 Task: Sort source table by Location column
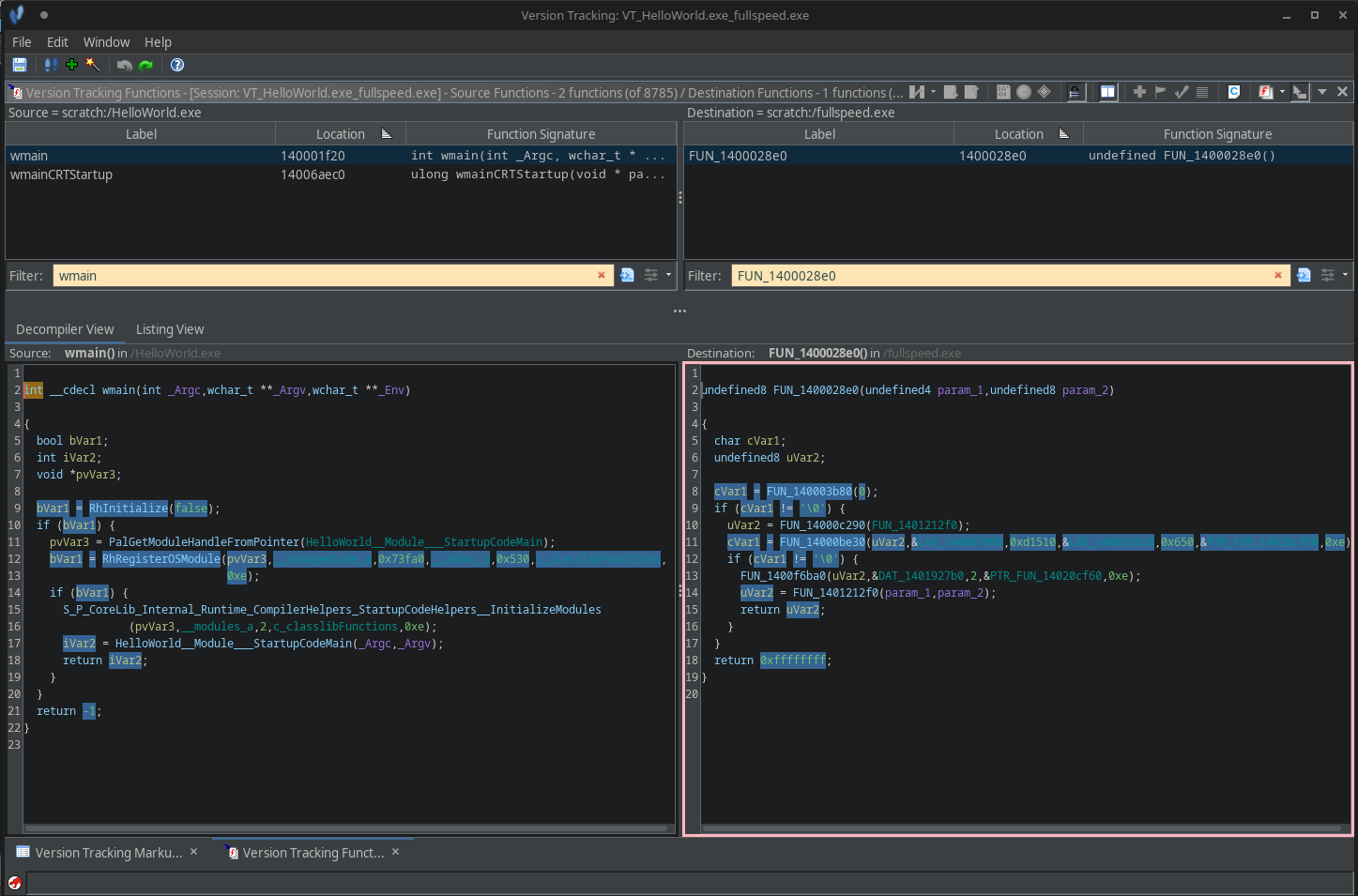pos(340,134)
